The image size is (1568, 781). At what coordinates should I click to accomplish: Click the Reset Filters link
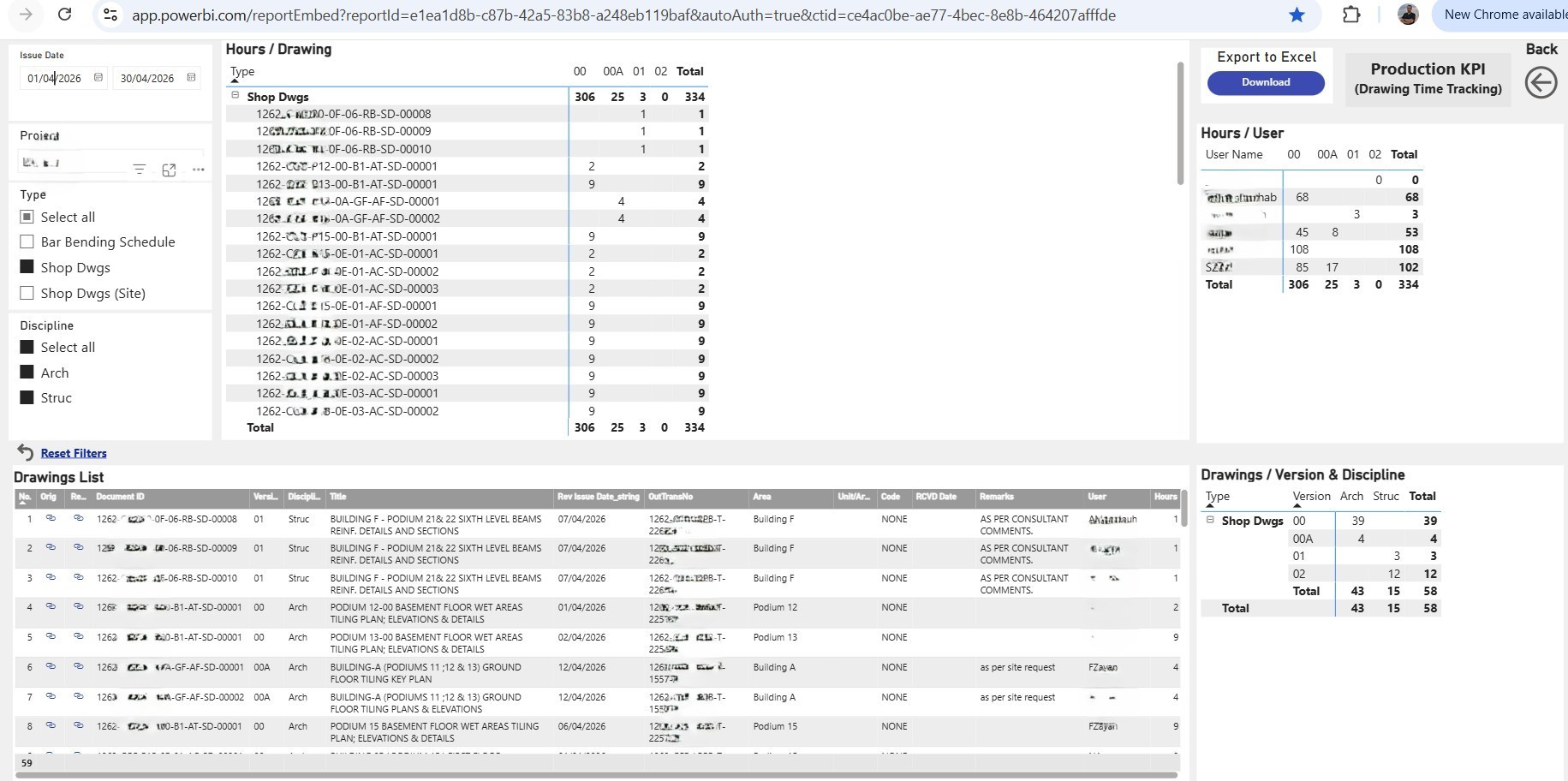point(74,452)
